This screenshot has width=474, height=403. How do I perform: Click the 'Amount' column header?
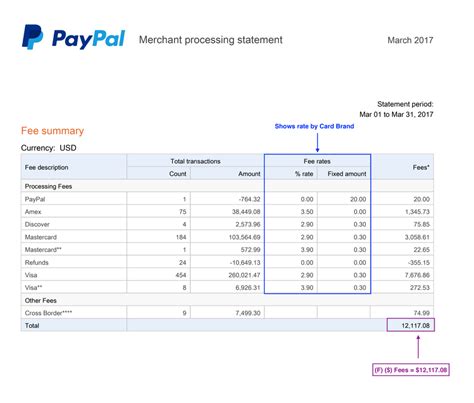249,174
